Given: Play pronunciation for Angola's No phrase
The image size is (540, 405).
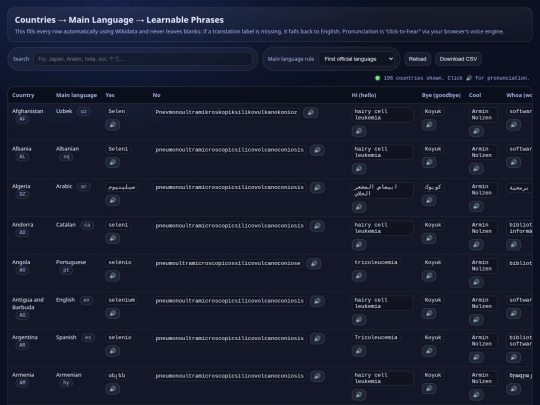Looking at the screenshot, I should coord(314,263).
